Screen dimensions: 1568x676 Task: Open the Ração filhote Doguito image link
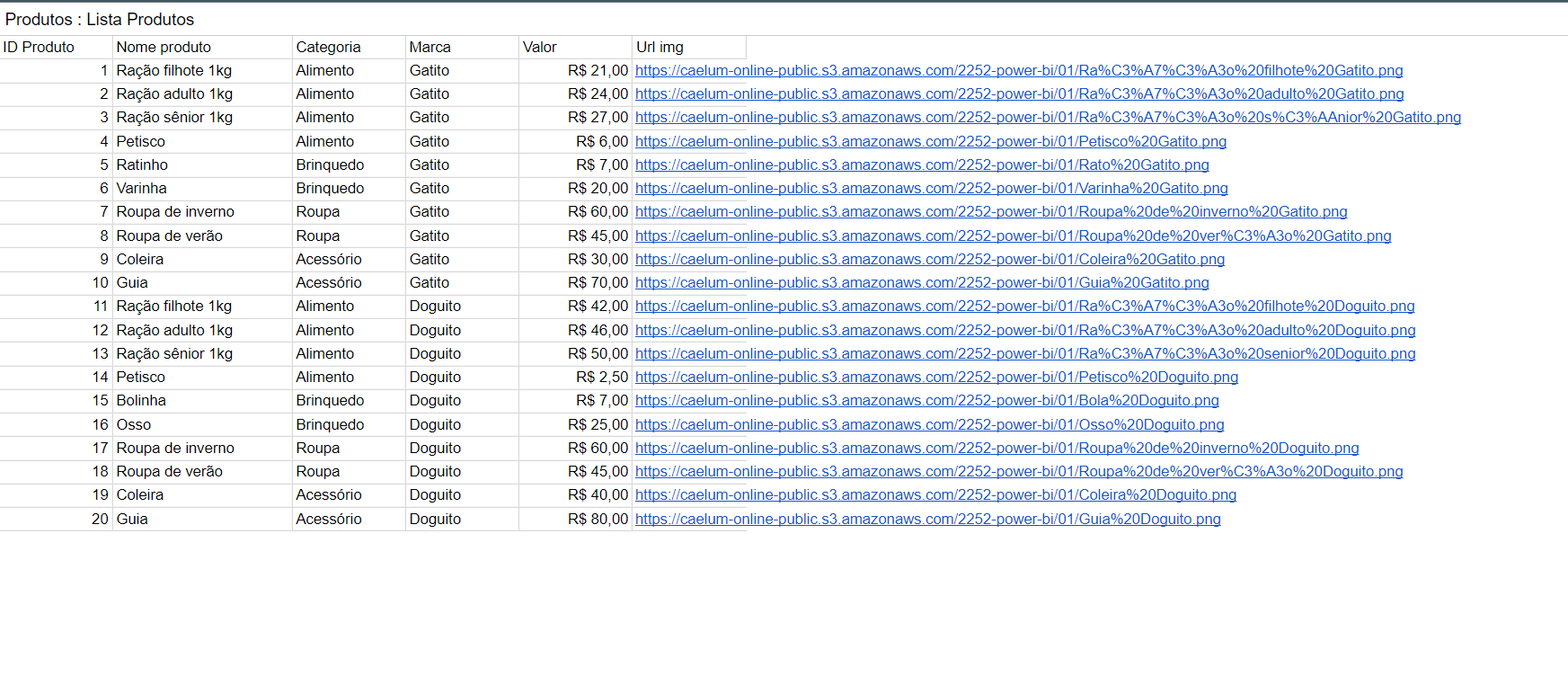1025,306
